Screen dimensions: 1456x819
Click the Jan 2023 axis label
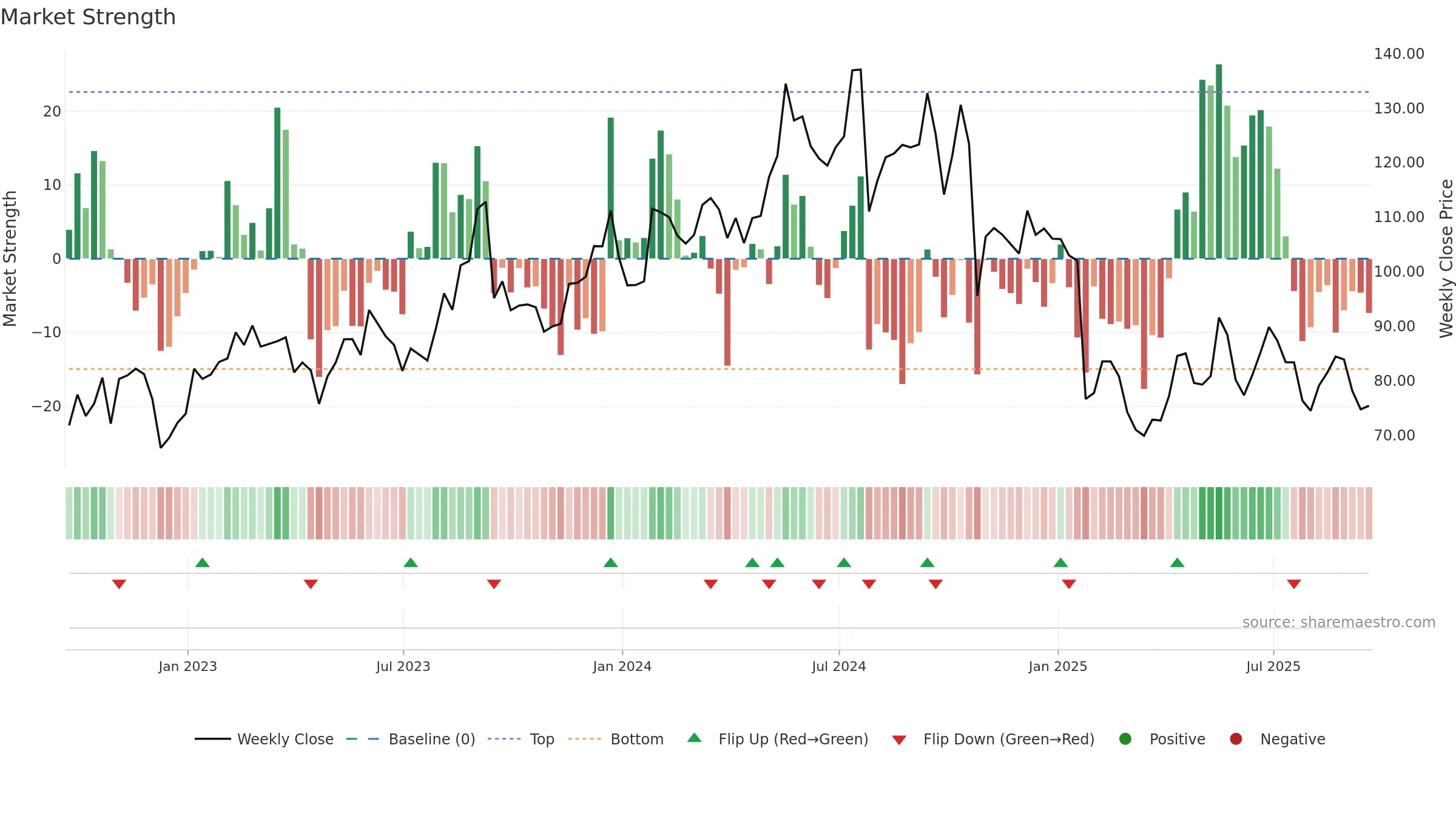[x=187, y=666]
